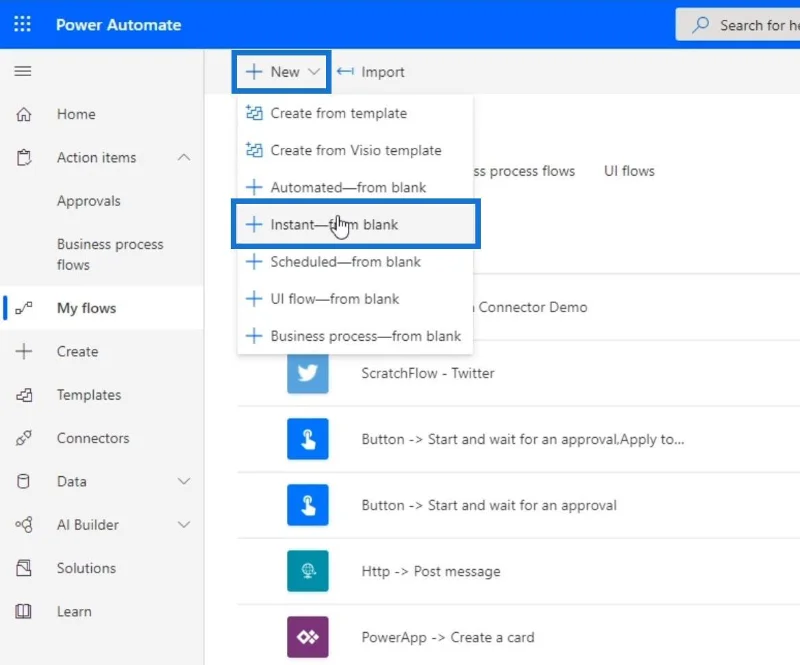The width and height of the screenshot is (800, 665).
Task: Open Business process flows in sidebar
Action: coord(110,254)
